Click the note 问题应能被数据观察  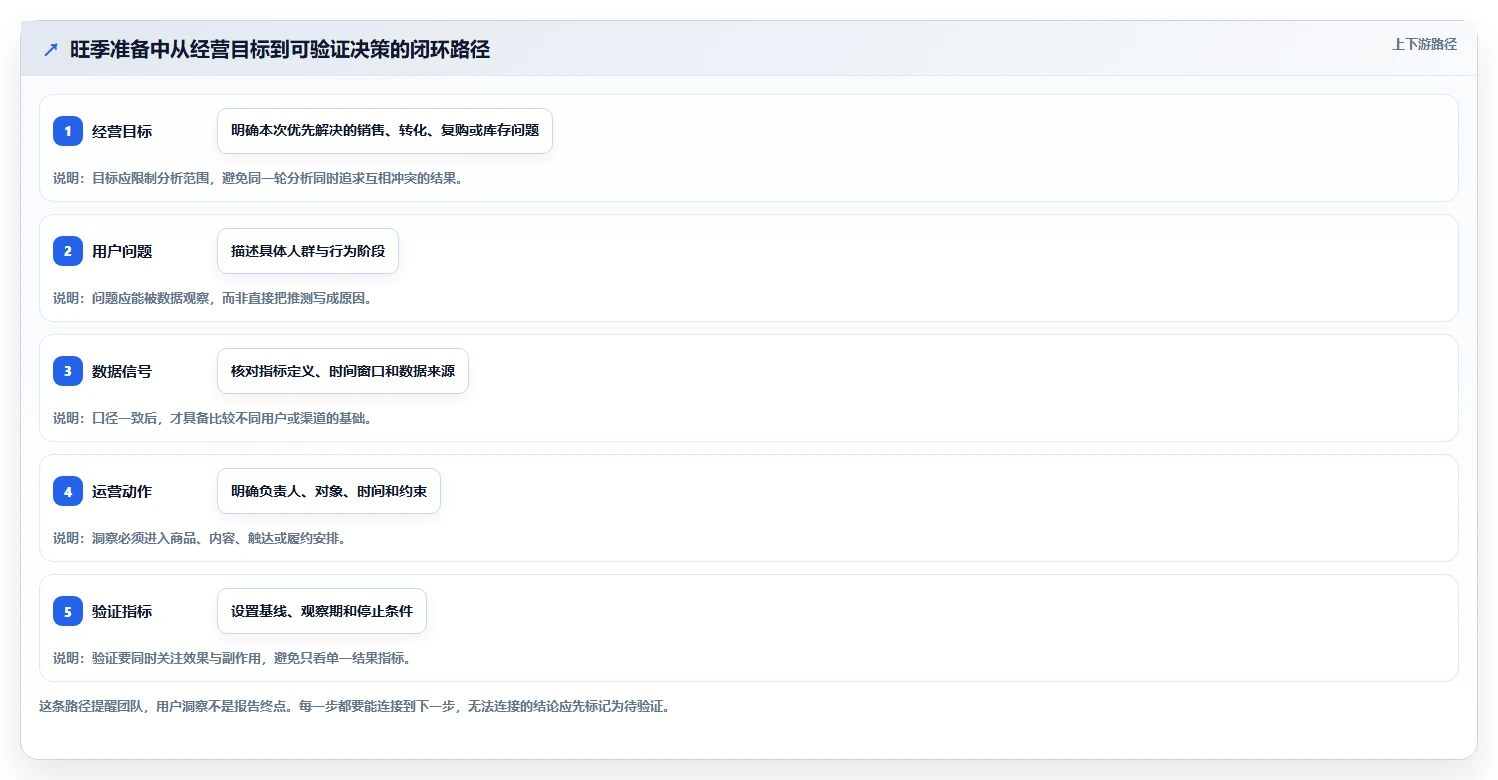pyautogui.click(x=213, y=298)
